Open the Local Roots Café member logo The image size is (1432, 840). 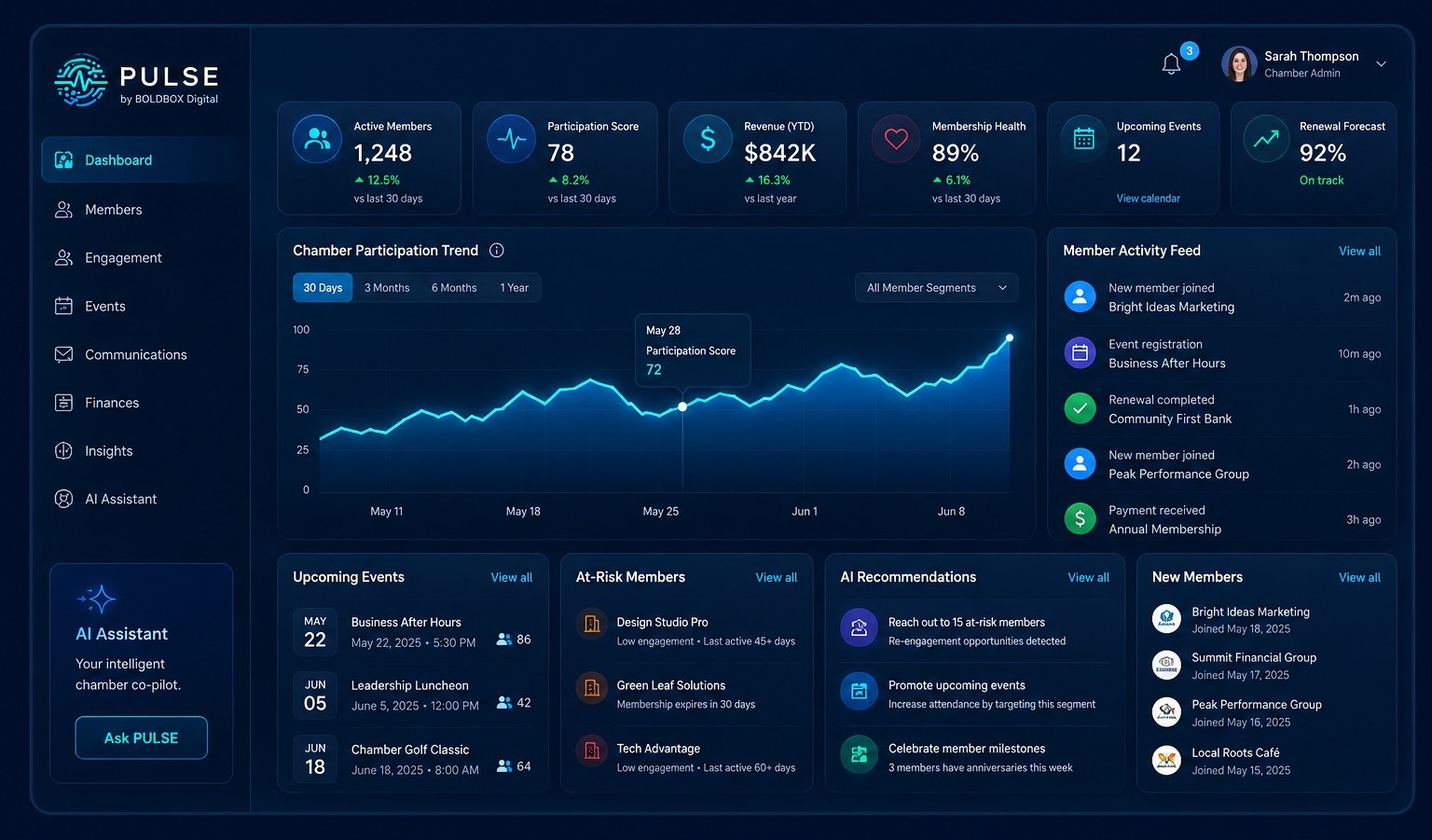click(1166, 761)
